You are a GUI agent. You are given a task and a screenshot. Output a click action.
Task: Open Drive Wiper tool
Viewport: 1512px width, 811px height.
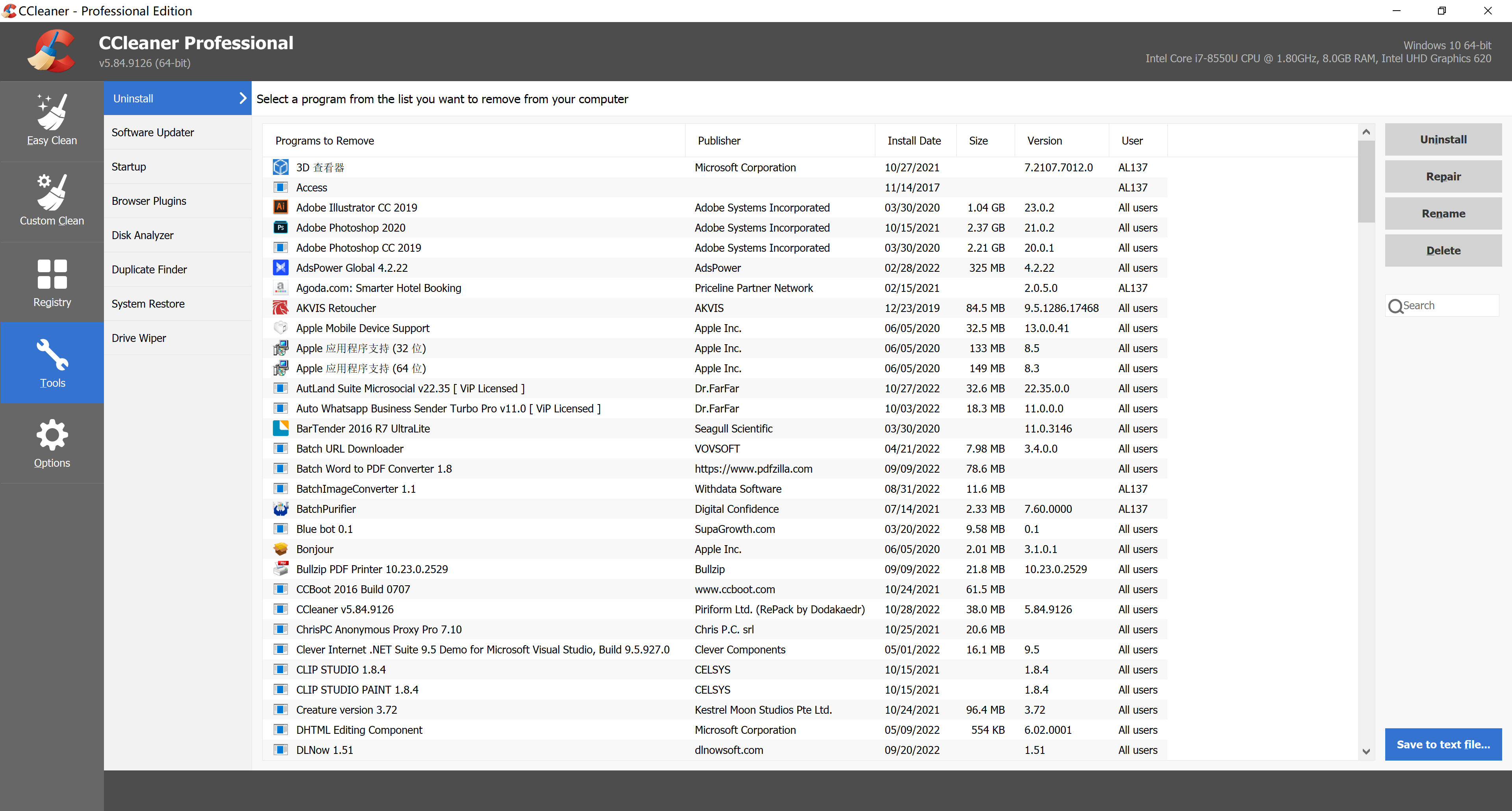tap(178, 338)
